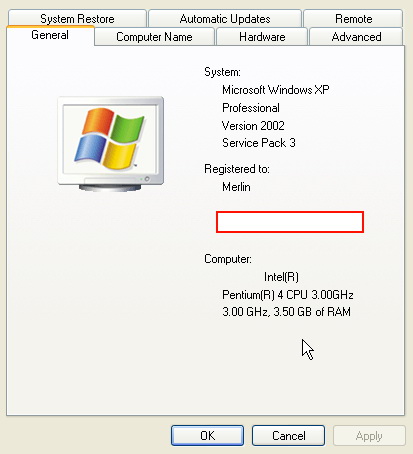
Task: Click the registered user name Merlin
Action: click(x=236, y=187)
